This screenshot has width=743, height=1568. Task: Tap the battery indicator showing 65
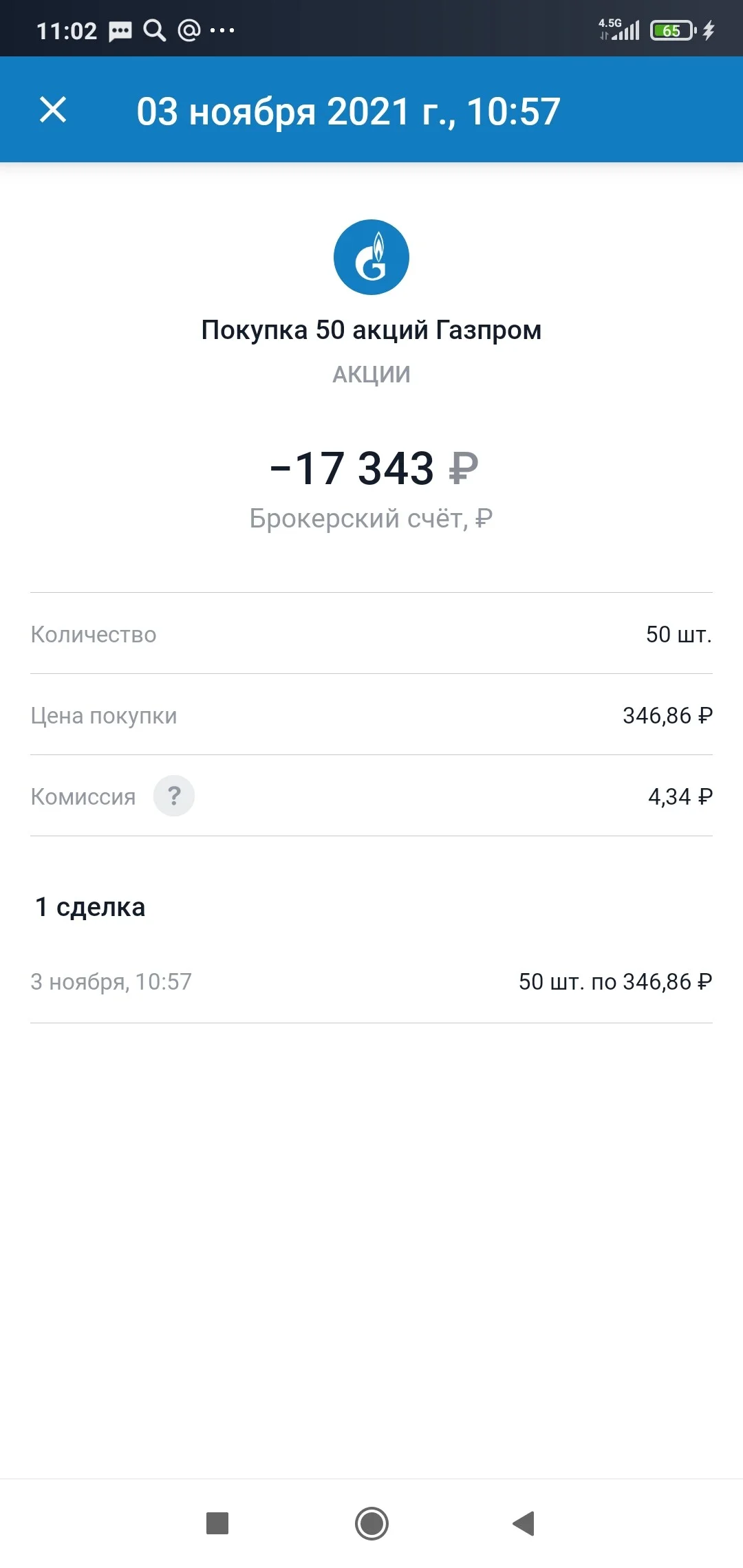[674, 30]
